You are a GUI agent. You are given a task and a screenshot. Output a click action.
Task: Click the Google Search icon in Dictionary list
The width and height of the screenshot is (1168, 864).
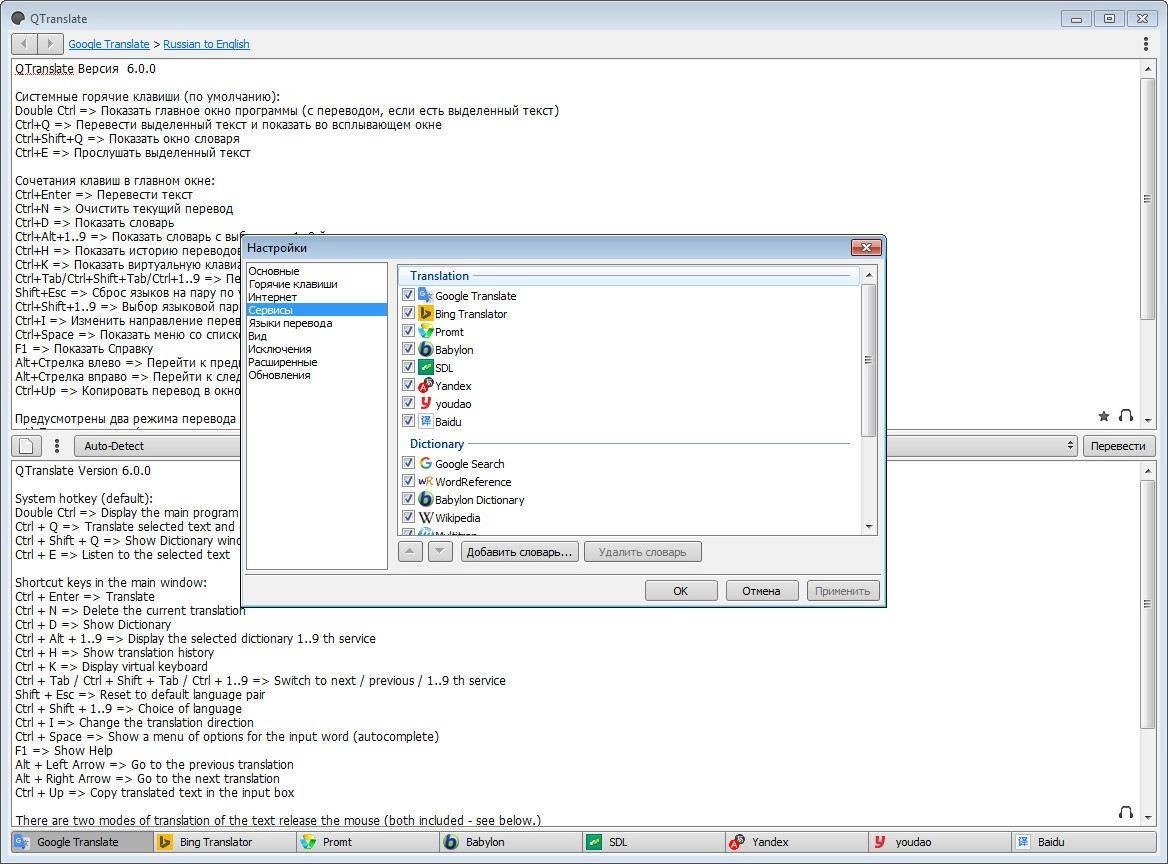(425, 463)
